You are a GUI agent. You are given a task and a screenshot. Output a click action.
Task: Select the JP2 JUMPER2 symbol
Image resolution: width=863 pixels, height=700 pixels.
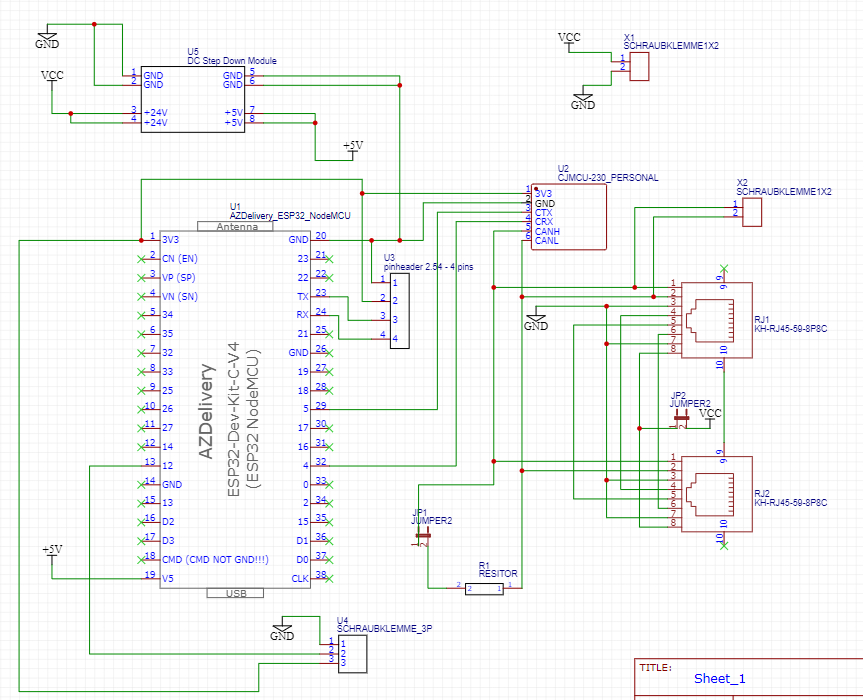(x=681, y=419)
